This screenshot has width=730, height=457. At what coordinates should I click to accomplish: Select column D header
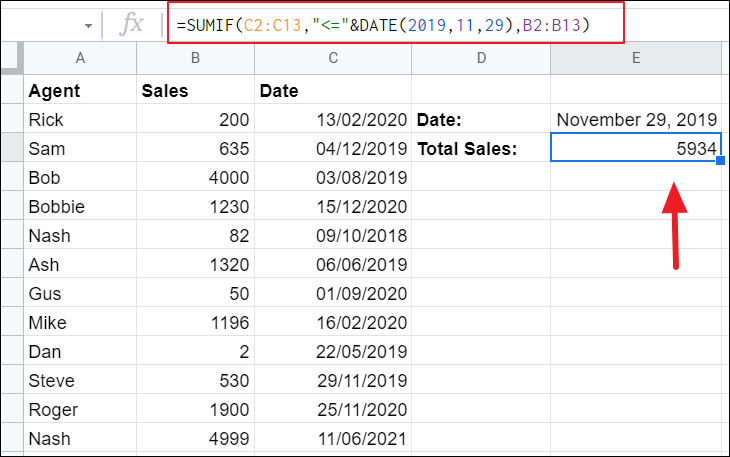pos(480,59)
